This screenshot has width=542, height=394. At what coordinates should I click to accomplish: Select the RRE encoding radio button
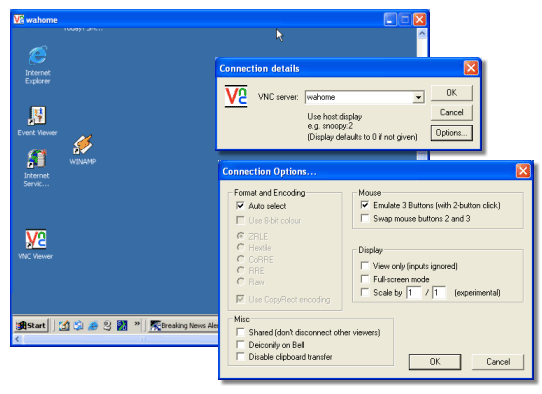(x=241, y=270)
